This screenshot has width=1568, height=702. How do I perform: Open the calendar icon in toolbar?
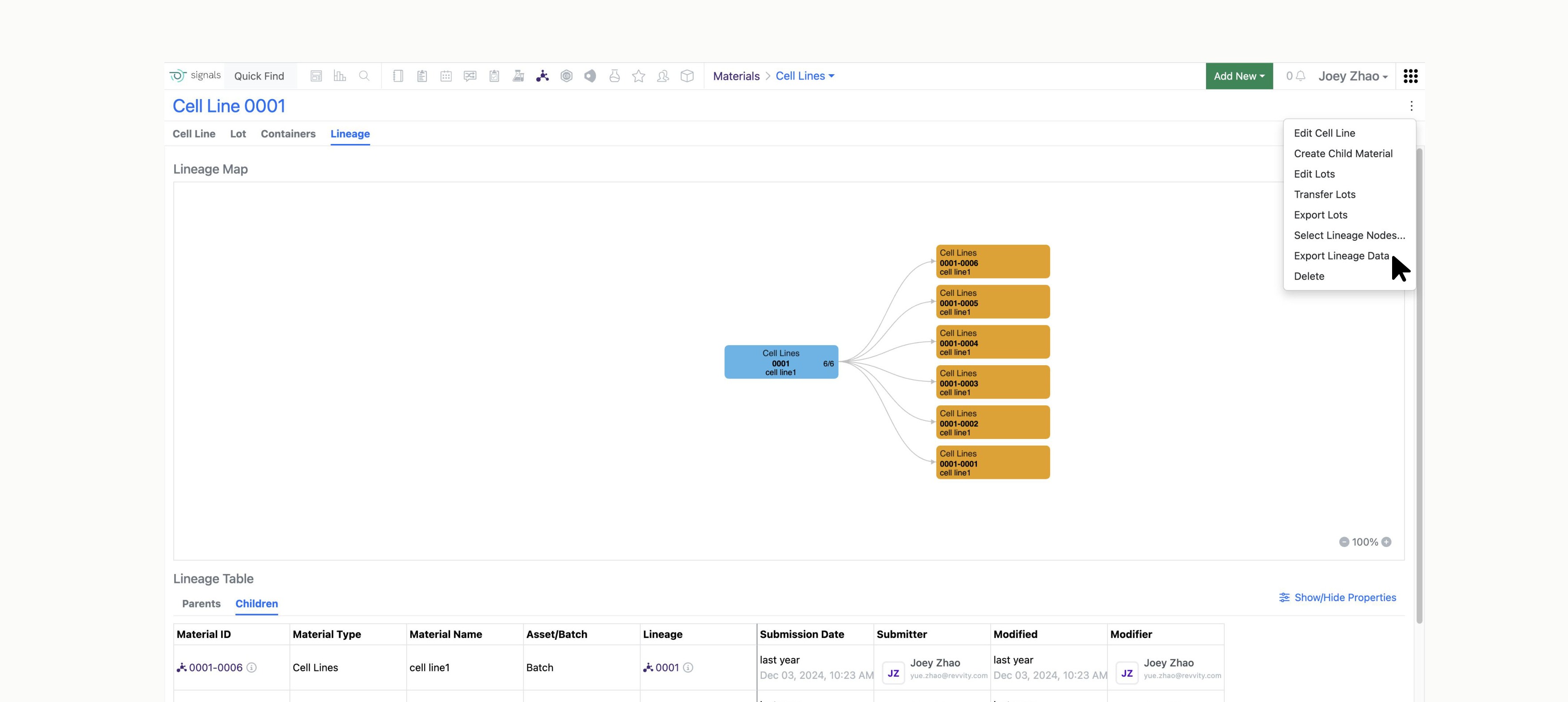pyautogui.click(x=446, y=76)
